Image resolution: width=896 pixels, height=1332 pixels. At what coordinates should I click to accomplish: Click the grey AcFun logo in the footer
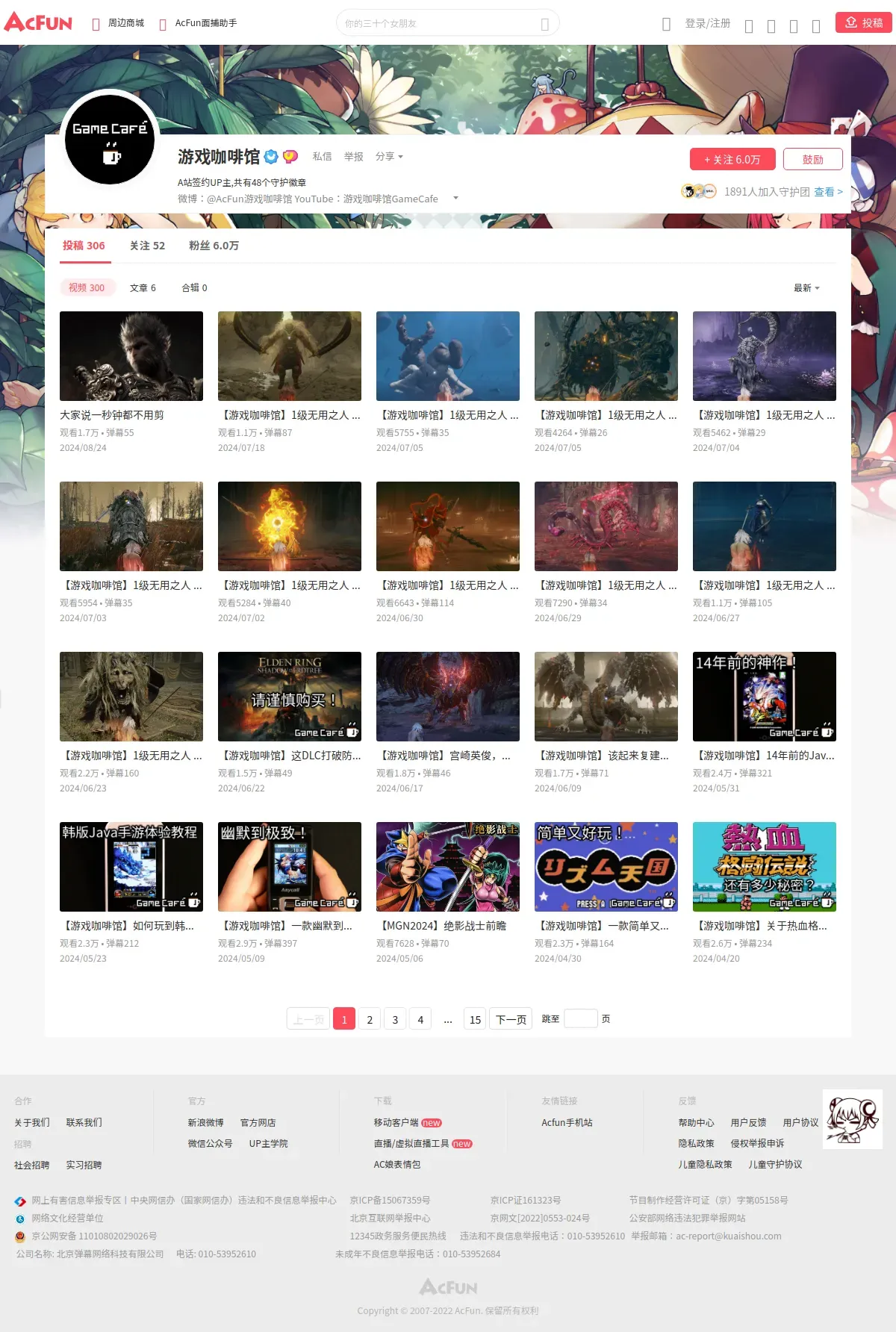click(448, 1287)
